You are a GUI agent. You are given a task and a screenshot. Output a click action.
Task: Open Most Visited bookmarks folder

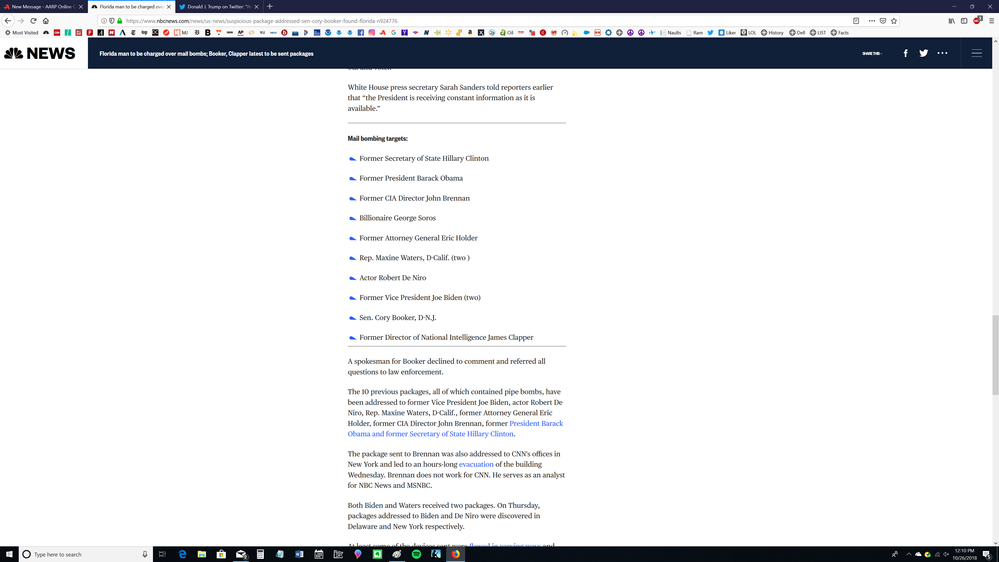click(x=22, y=32)
